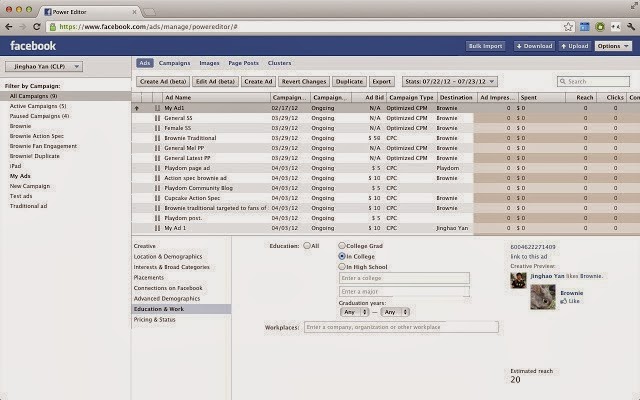640x400 pixels.
Task: Bookmark the page with the star icon
Action: pyautogui.click(x=568, y=27)
